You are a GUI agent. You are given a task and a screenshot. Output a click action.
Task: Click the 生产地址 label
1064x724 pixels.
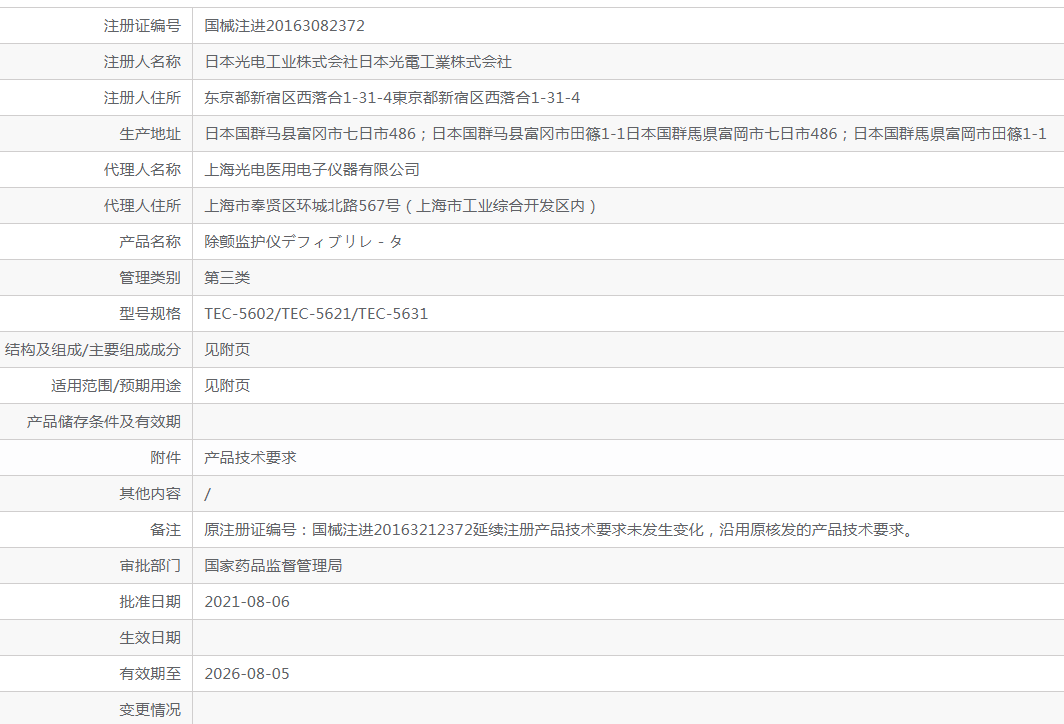(x=150, y=134)
